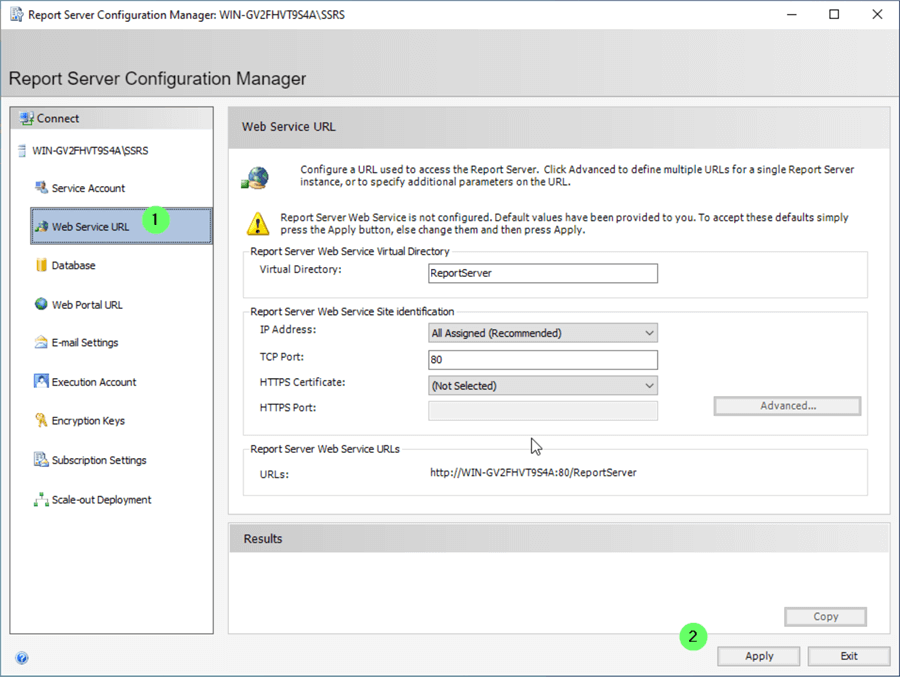Go to the Database settings page
Image resolution: width=900 pixels, height=677 pixels.
74,266
